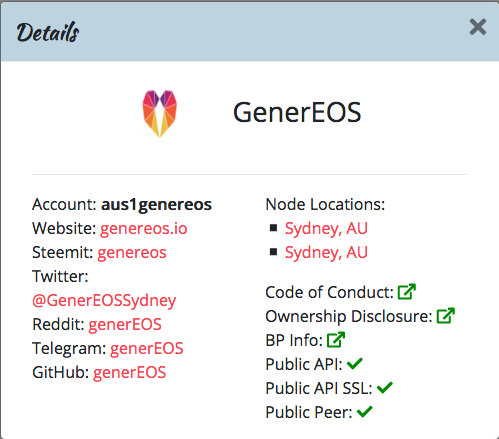The height and width of the screenshot is (439, 499).
Task: Click the GenerEOS title text
Action: coord(297,113)
